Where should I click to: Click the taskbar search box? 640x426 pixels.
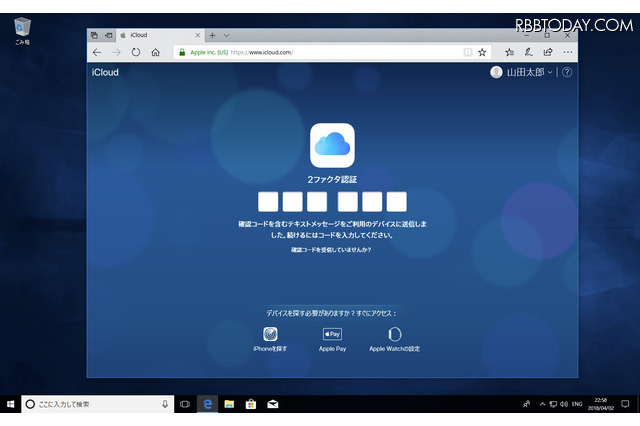tap(98, 404)
